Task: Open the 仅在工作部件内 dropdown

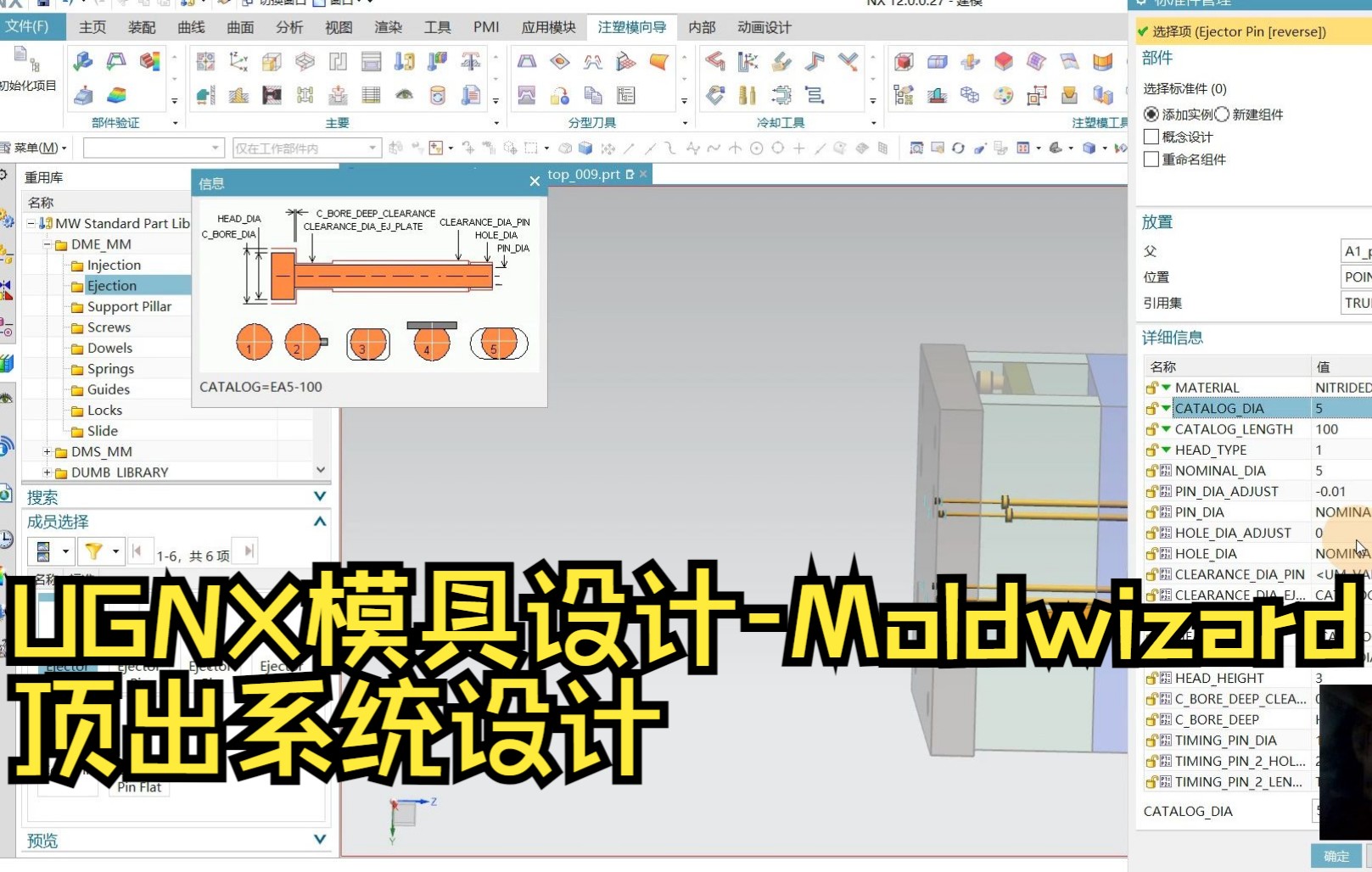Action: pos(371,147)
